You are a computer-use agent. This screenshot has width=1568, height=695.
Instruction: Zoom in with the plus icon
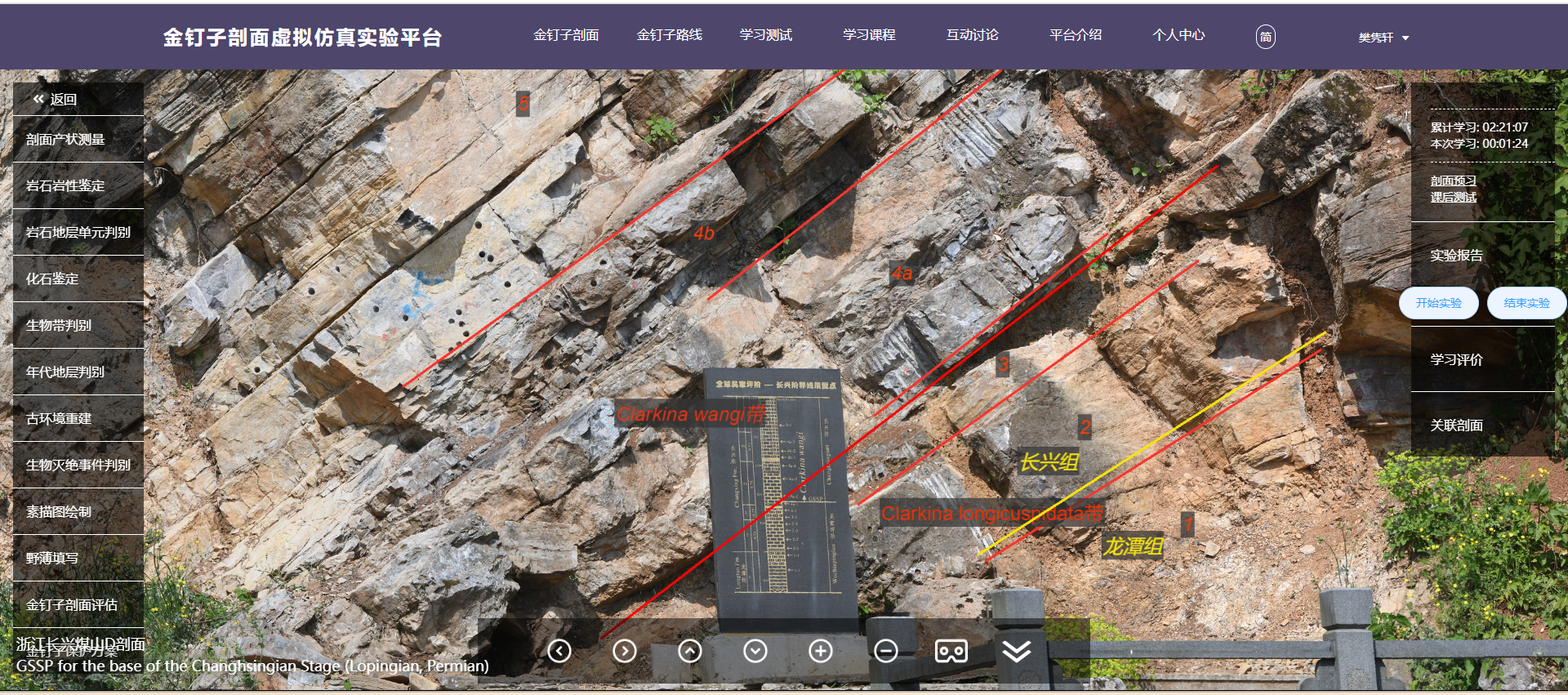tap(821, 651)
